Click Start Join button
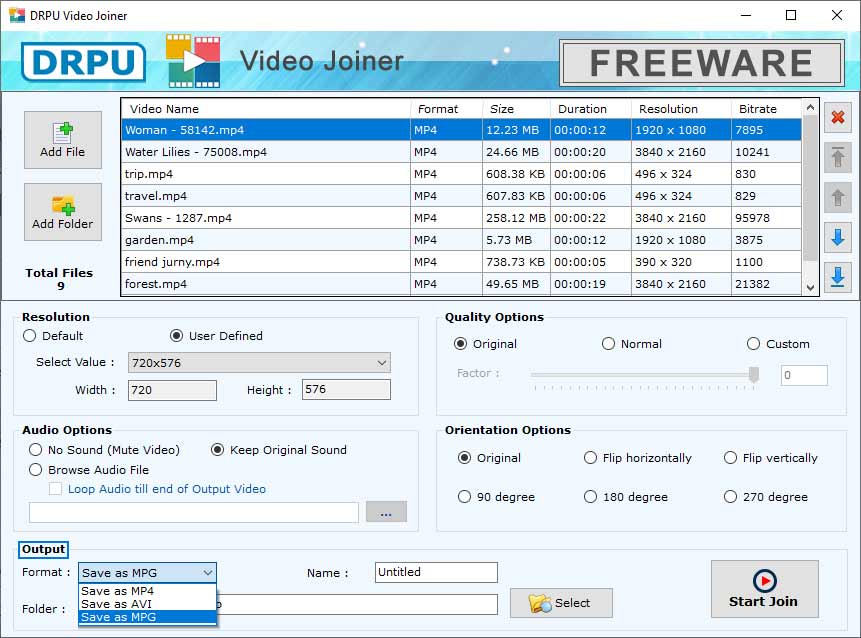 pos(764,589)
